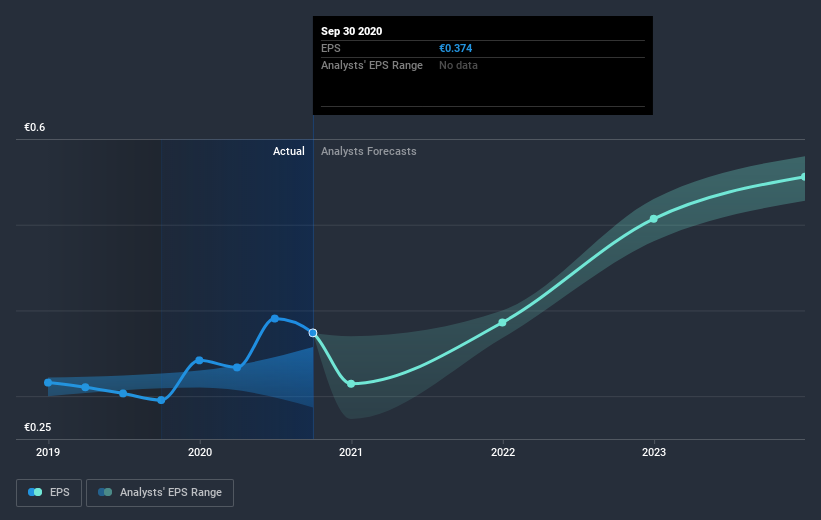Click the 2019 x-axis label

click(48, 452)
